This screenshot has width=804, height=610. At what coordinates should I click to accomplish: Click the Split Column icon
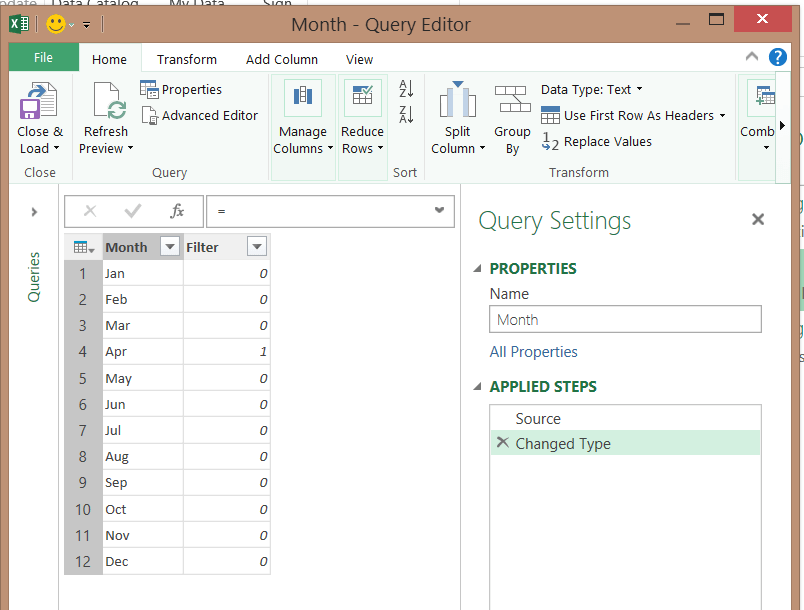click(x=458, y=101)
